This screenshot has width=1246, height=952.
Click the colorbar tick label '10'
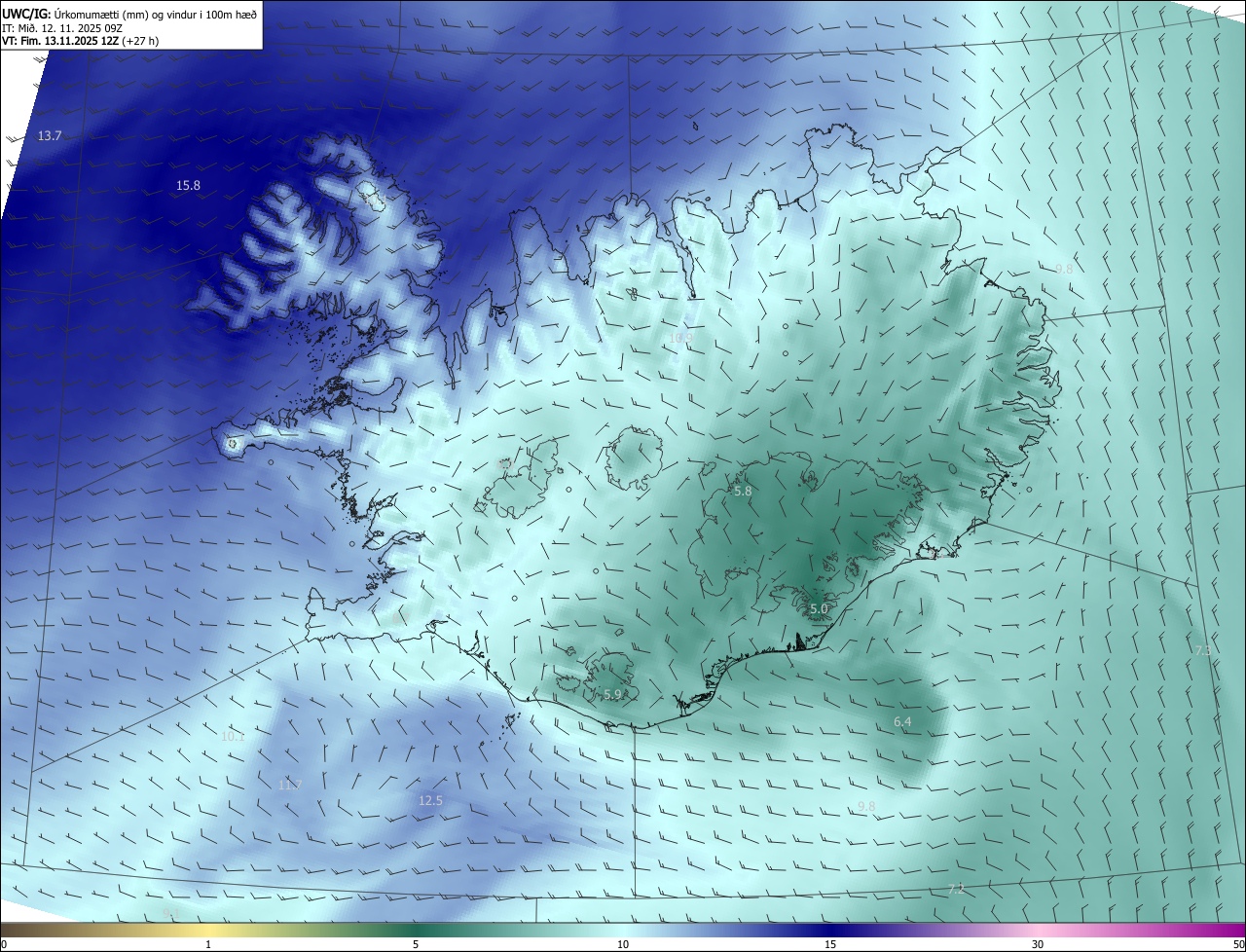[x=623, y=944]
